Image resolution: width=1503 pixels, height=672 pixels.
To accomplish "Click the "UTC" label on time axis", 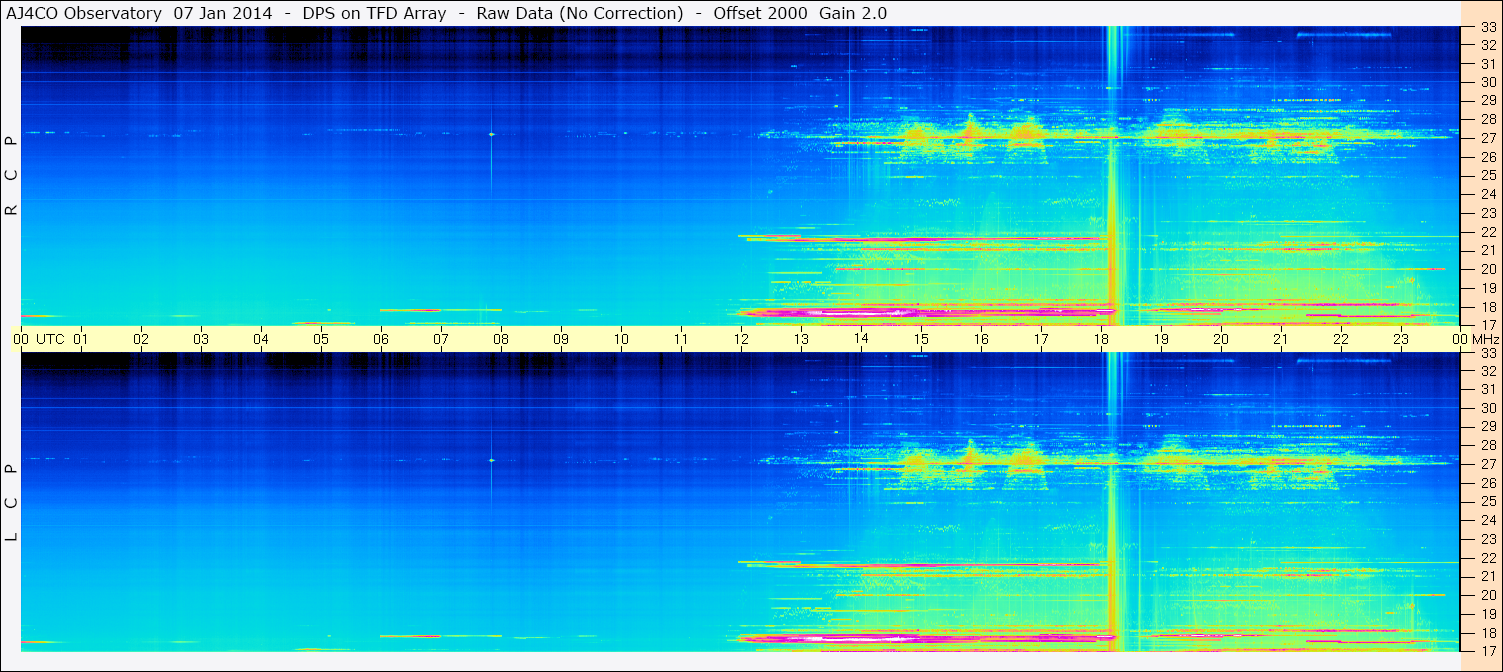I will tap(50, 339).
